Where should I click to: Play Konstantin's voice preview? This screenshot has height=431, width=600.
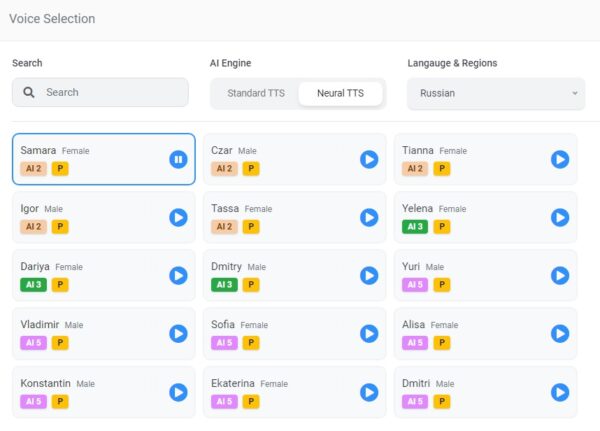(x=178, y=392)
